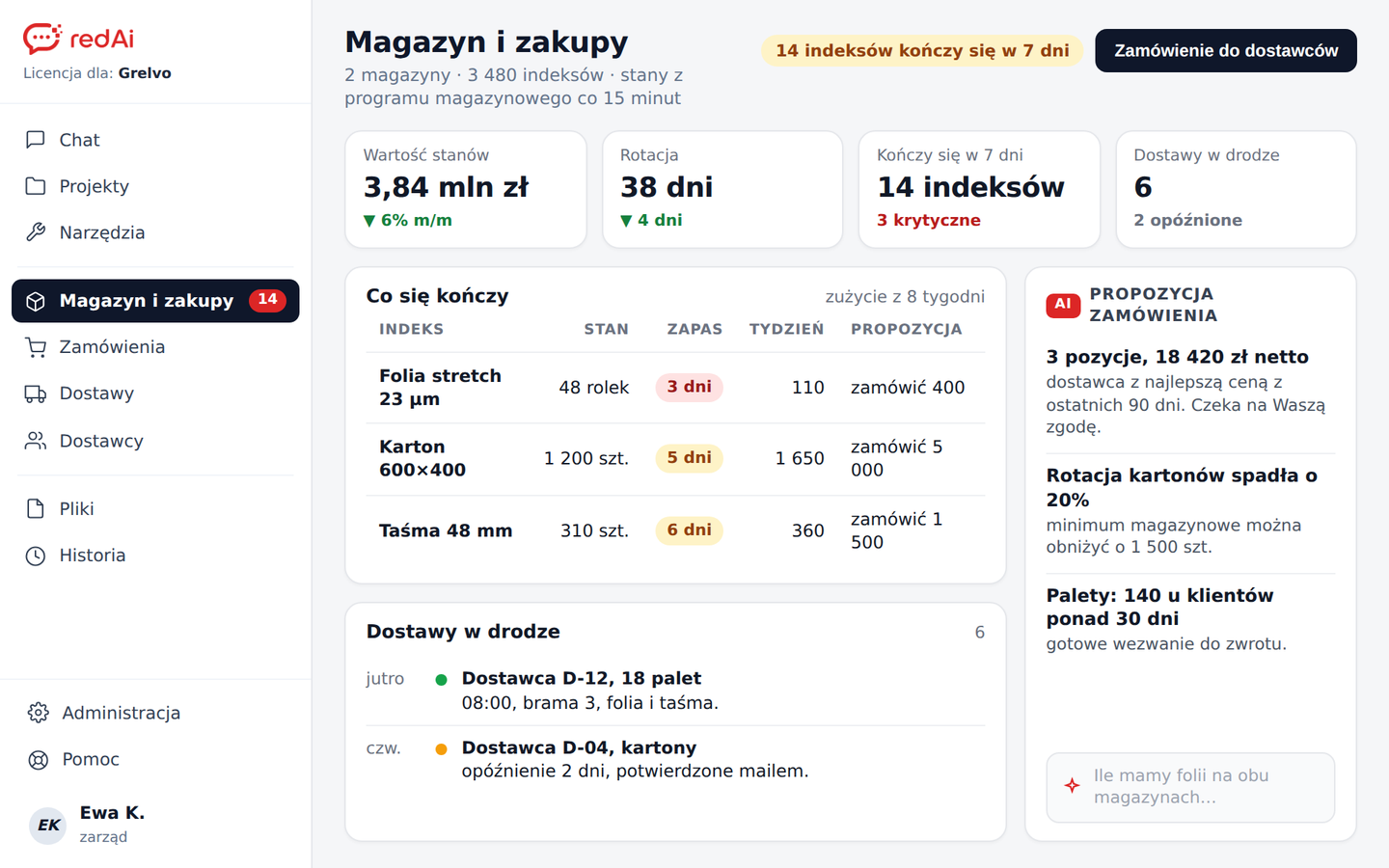The image size is (1389, 868).
Task: Click the 3 dni stock badge
Action: pyautogui.click(x=689, y=388)
